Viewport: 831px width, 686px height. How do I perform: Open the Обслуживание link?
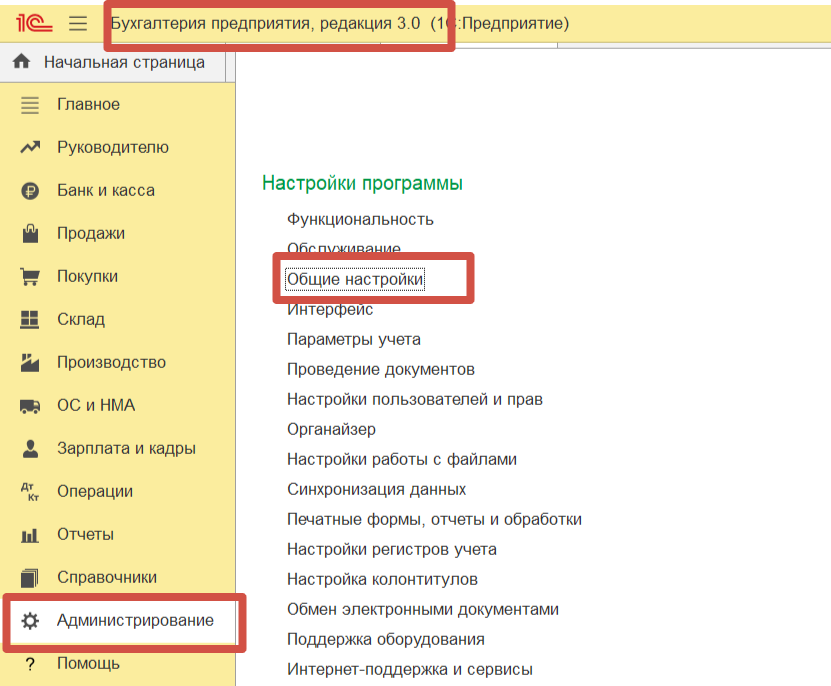(344, 248)
